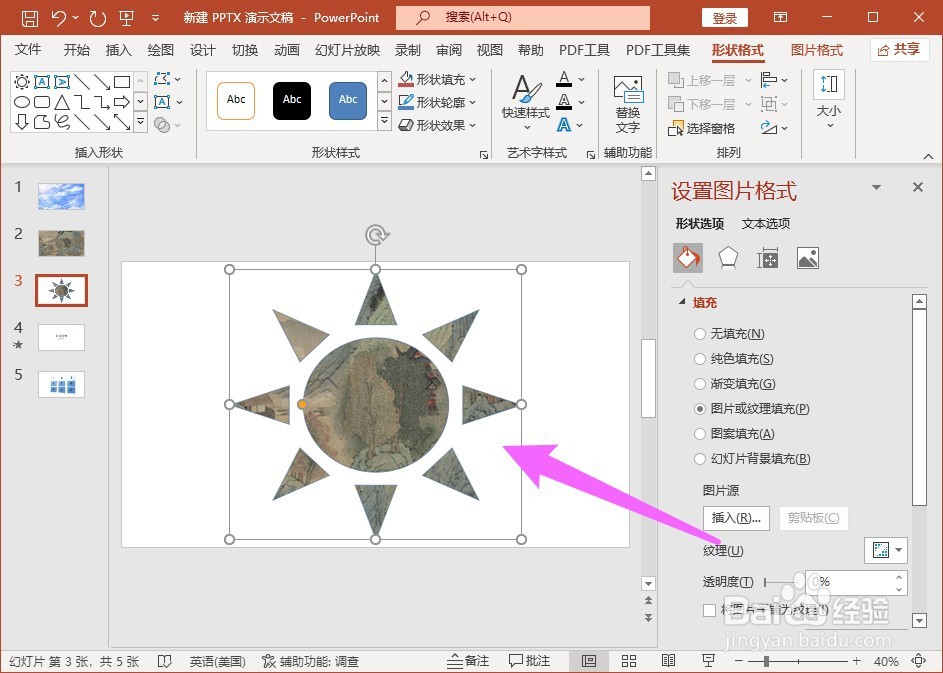Click the zoom in plus button
Image resolution: width=943 pixels, height=673 pixels.
click(x=857, y=661)
